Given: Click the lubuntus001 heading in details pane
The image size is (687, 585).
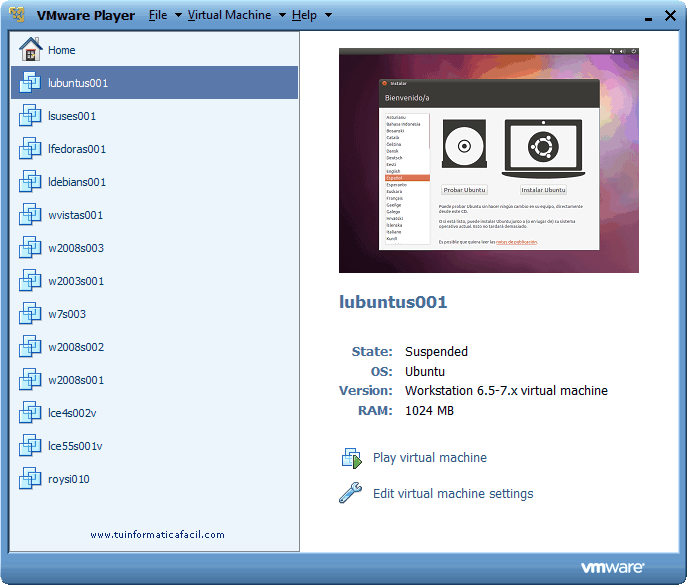Looking at the screenshot, I should (393, 302).
